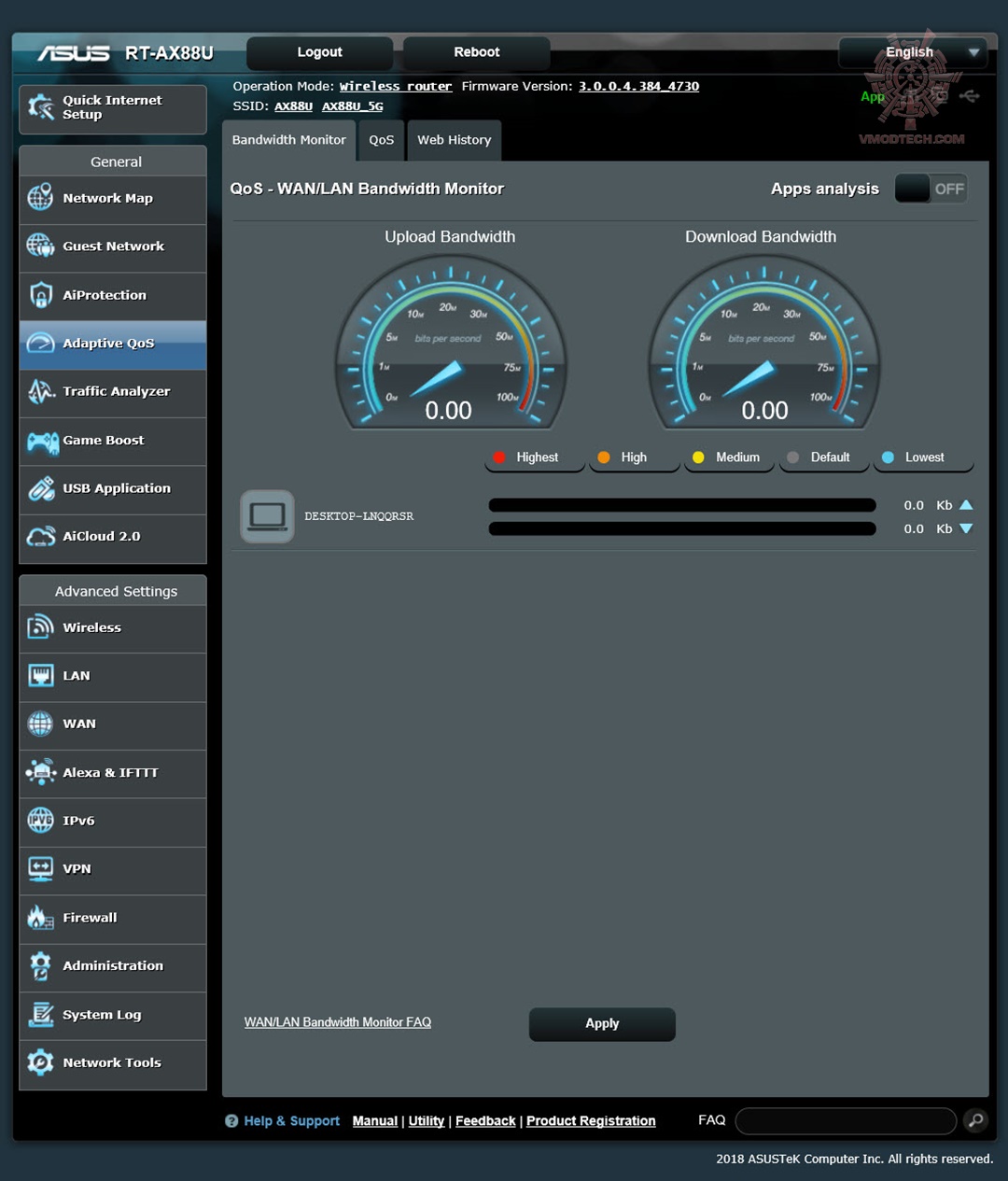Image resolution: width=1008 pixels, height=1181 pixels.
Task: Click the Logout button
Action: coord(319,52)
